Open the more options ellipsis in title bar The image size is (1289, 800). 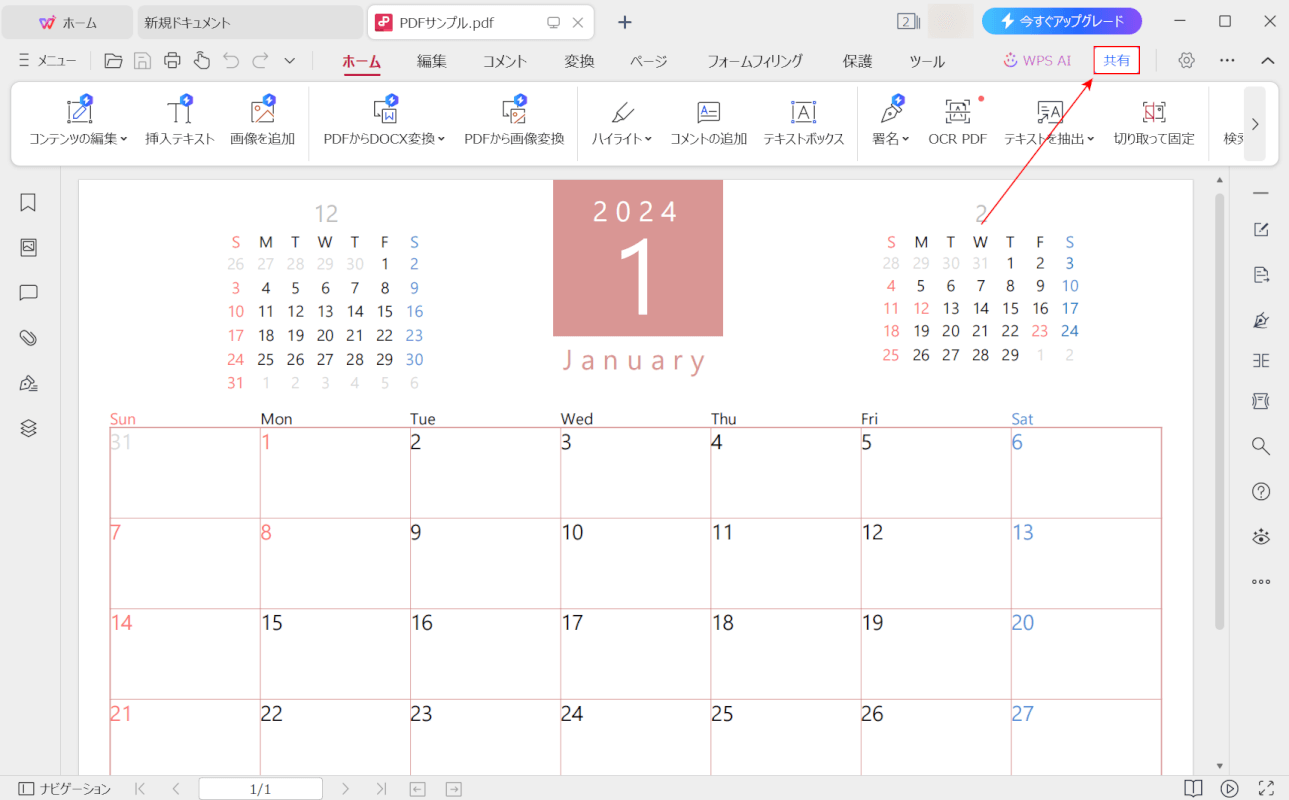(1228, 60)
